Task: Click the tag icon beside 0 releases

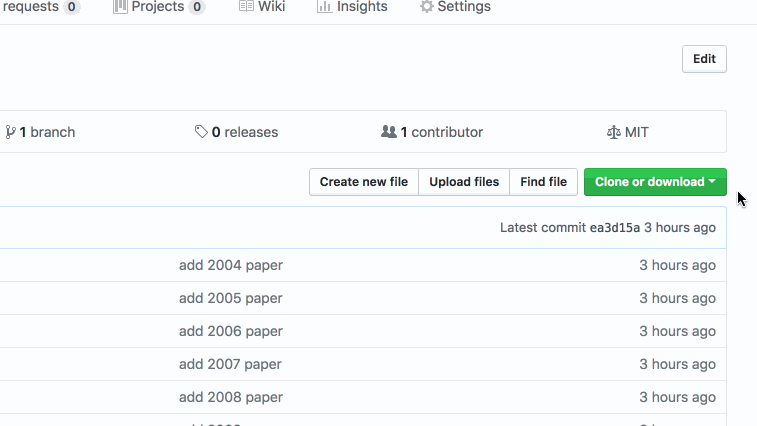Action: 201,131
